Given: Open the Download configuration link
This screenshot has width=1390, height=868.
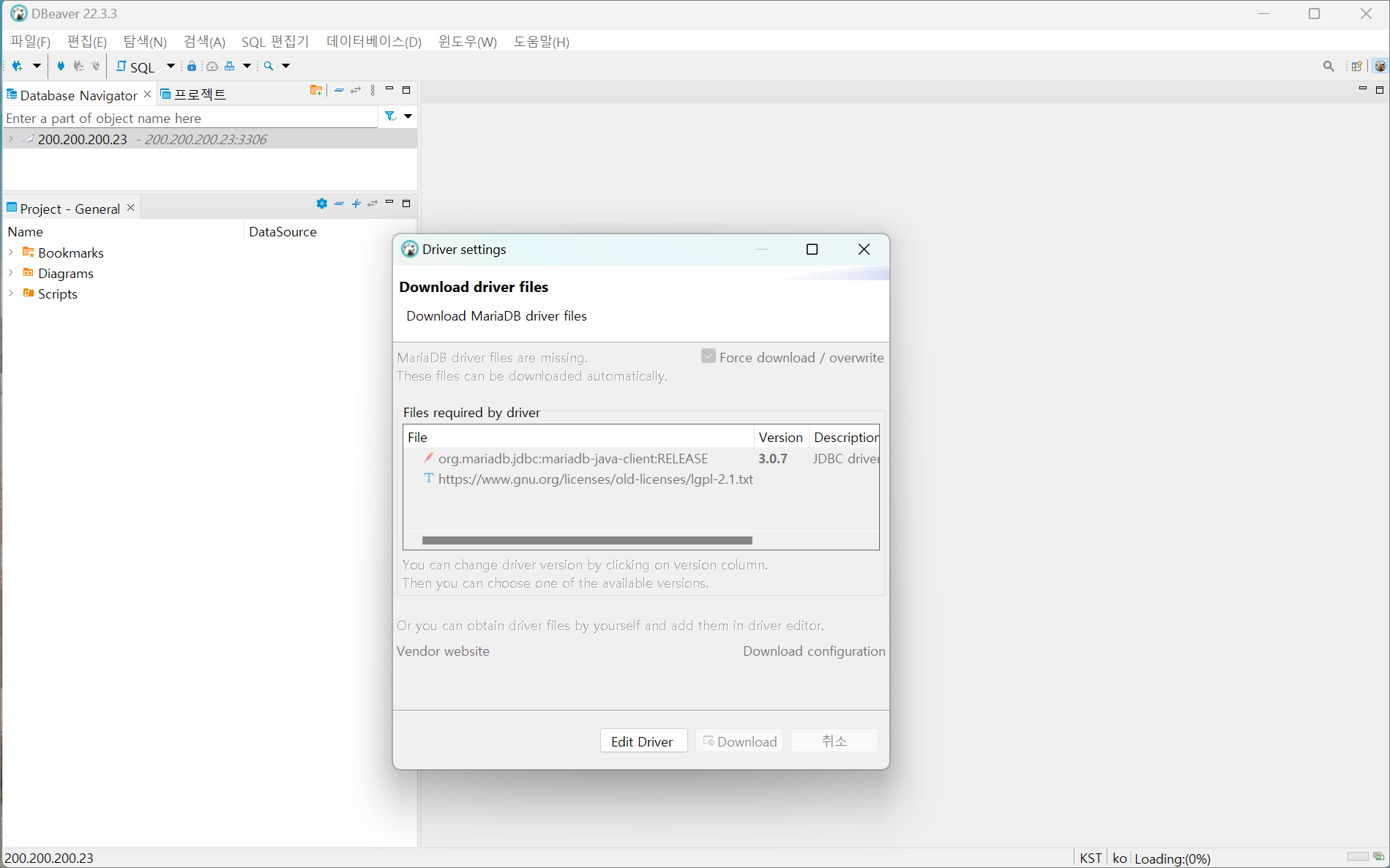Looking at the screenshot, I should (814, 651).
